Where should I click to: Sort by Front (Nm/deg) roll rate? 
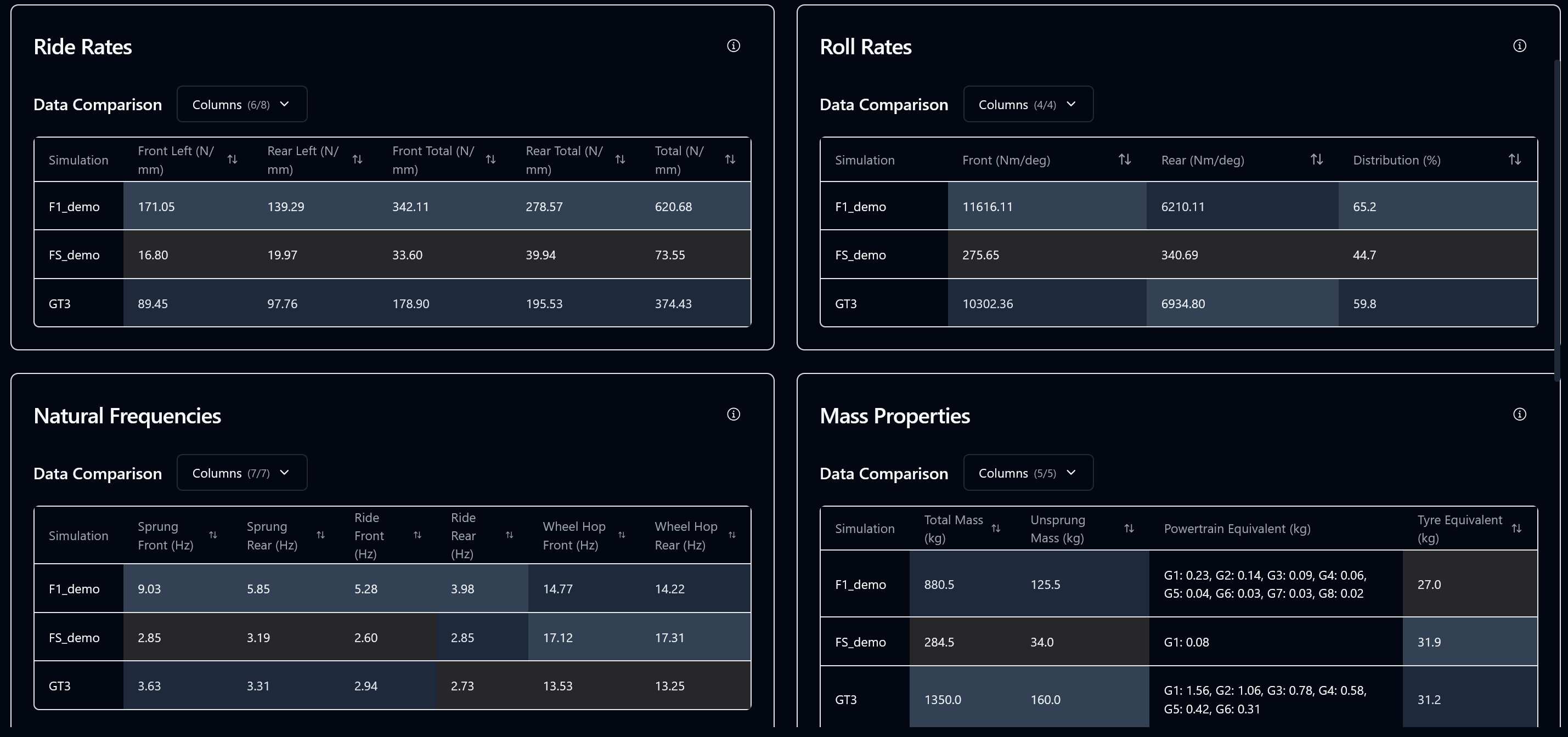(1124, 160)
